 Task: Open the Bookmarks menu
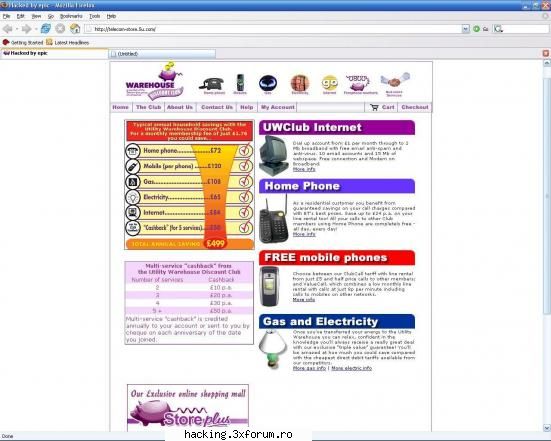tap(71, 16)
